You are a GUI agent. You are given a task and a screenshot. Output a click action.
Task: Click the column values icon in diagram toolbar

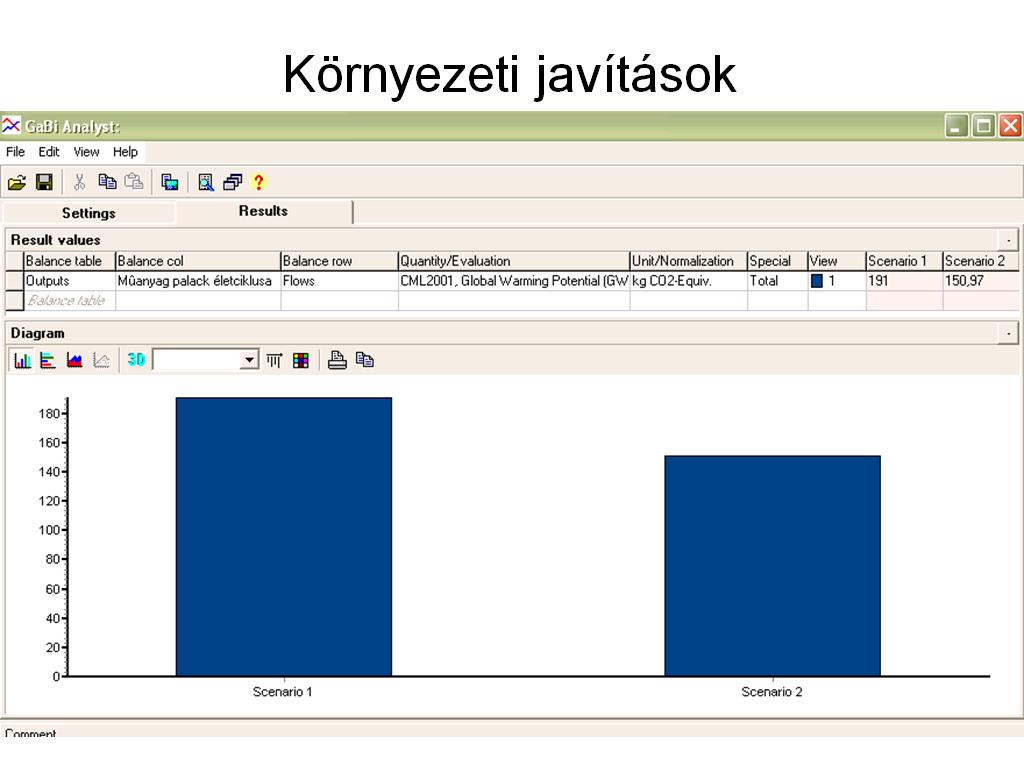coord(274,360)
